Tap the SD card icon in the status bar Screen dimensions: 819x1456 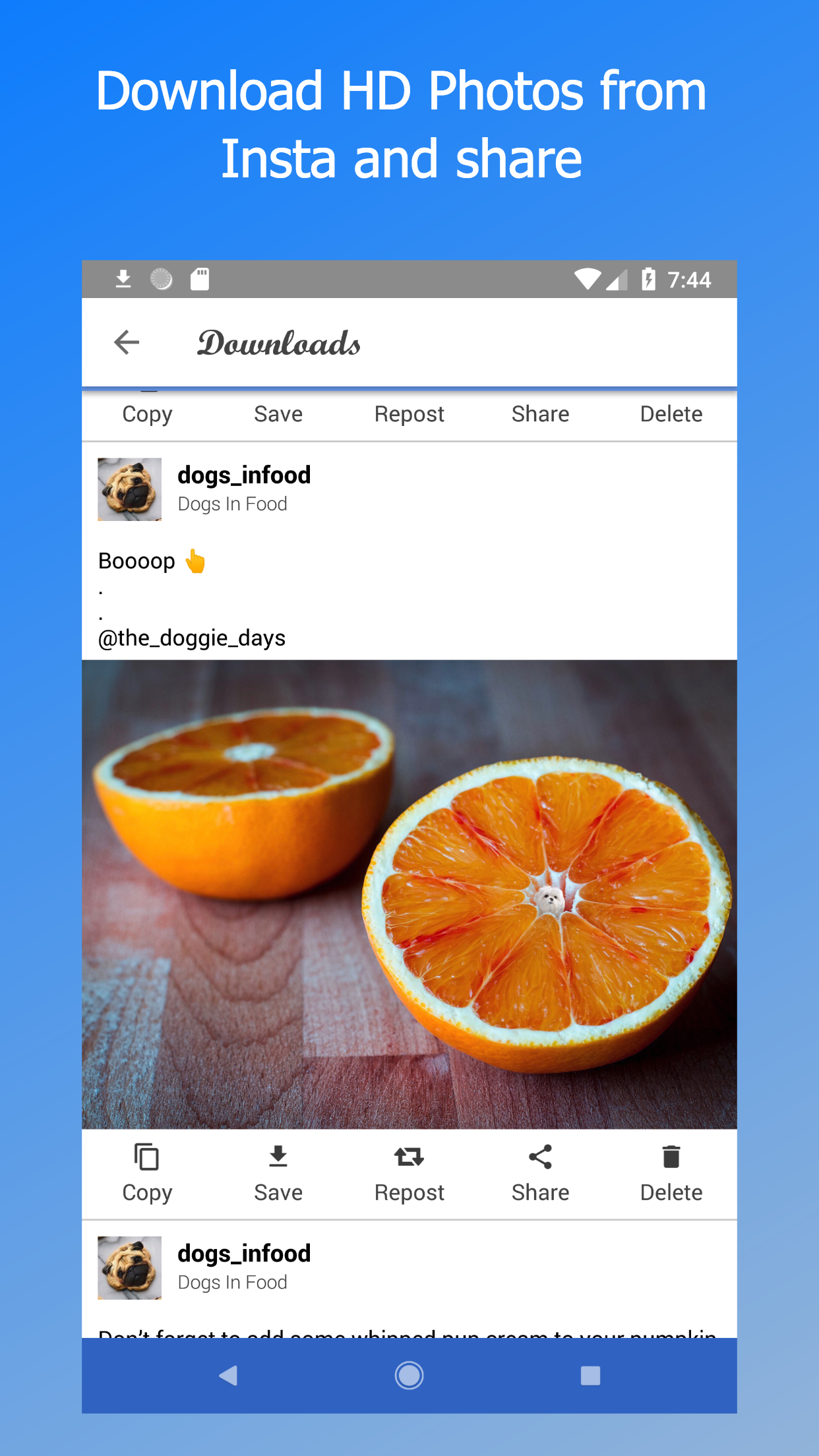tap(200, 279)
